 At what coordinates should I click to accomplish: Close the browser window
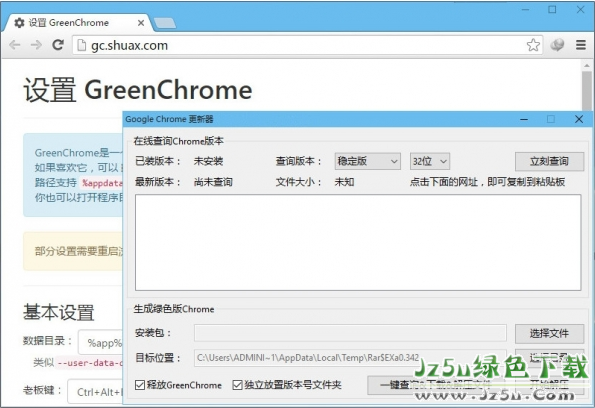point(580,10)
